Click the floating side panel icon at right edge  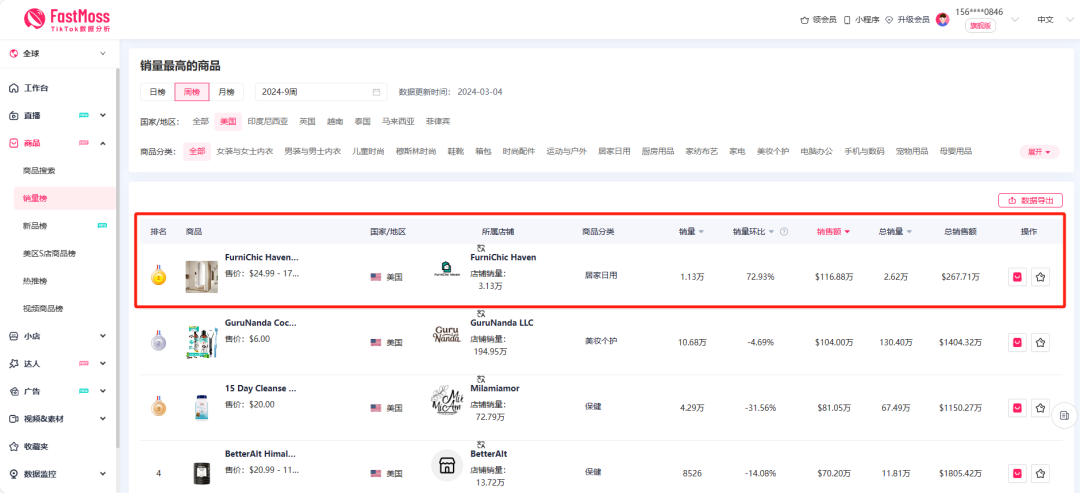(1064, 415)
